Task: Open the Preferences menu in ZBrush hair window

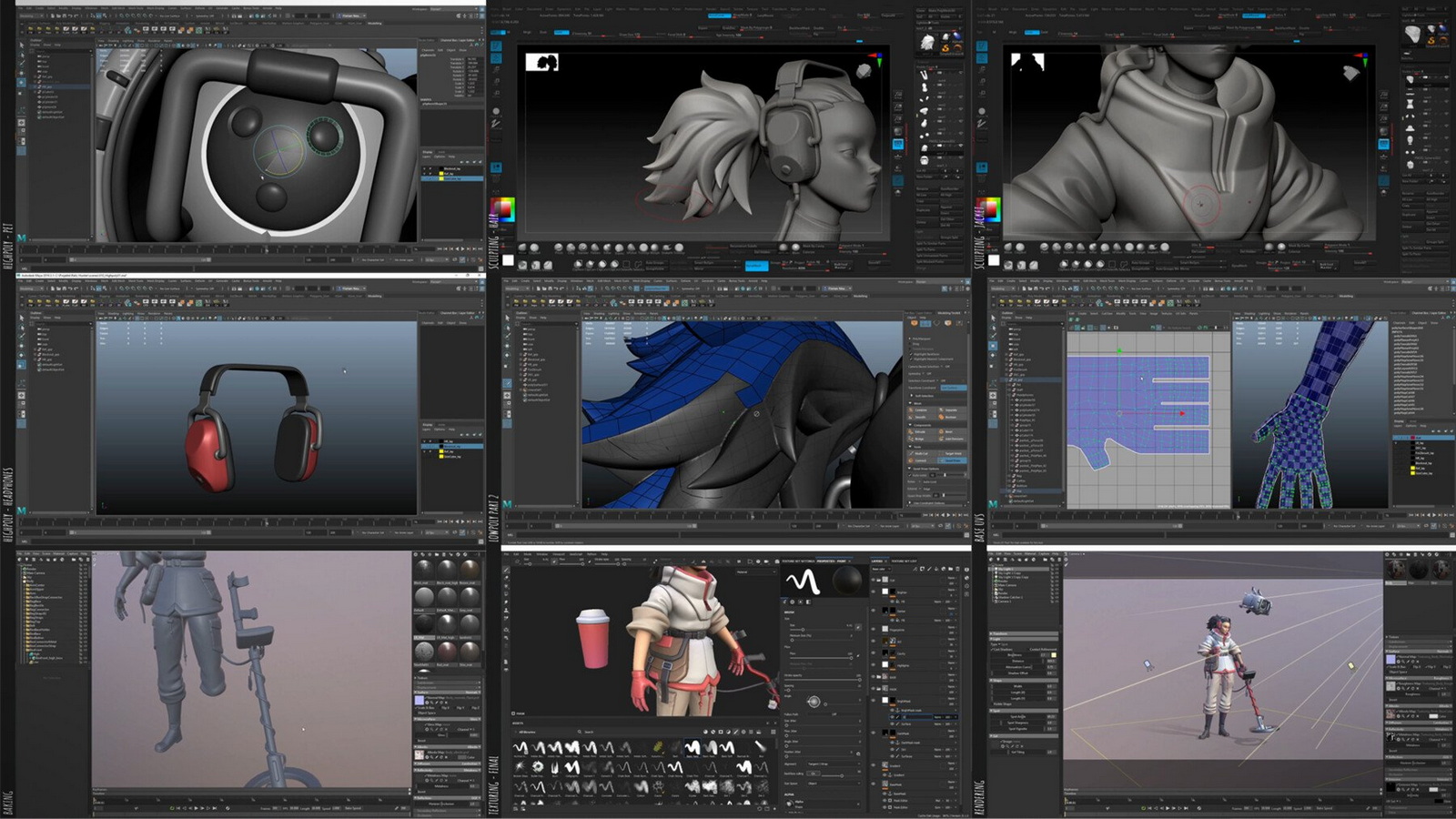Action: 693,9
